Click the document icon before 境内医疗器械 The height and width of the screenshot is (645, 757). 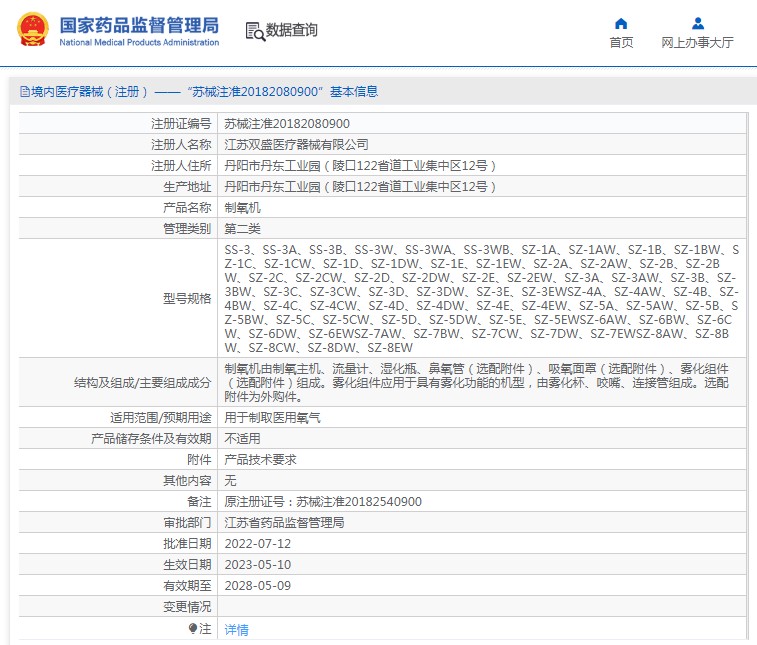click(x=25, y=91)
